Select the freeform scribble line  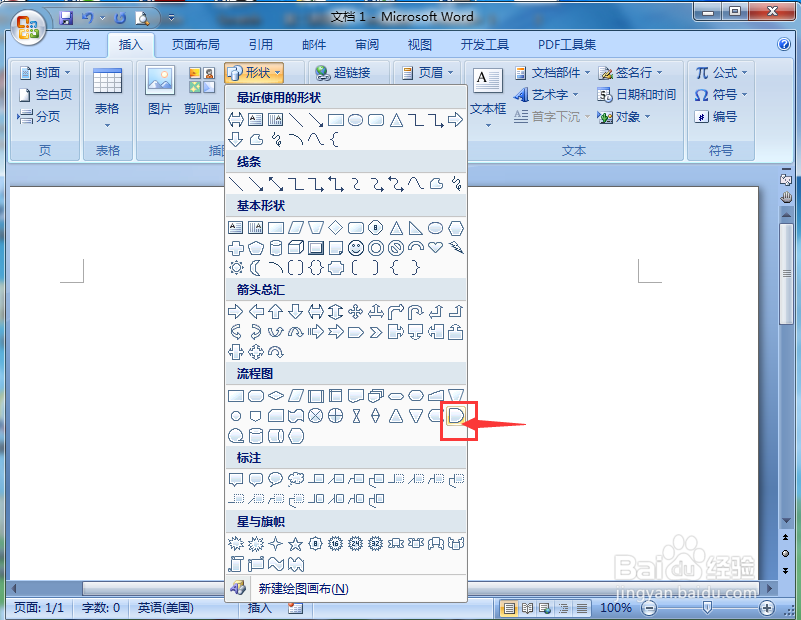pyautogui.click(x=456, y=183)
